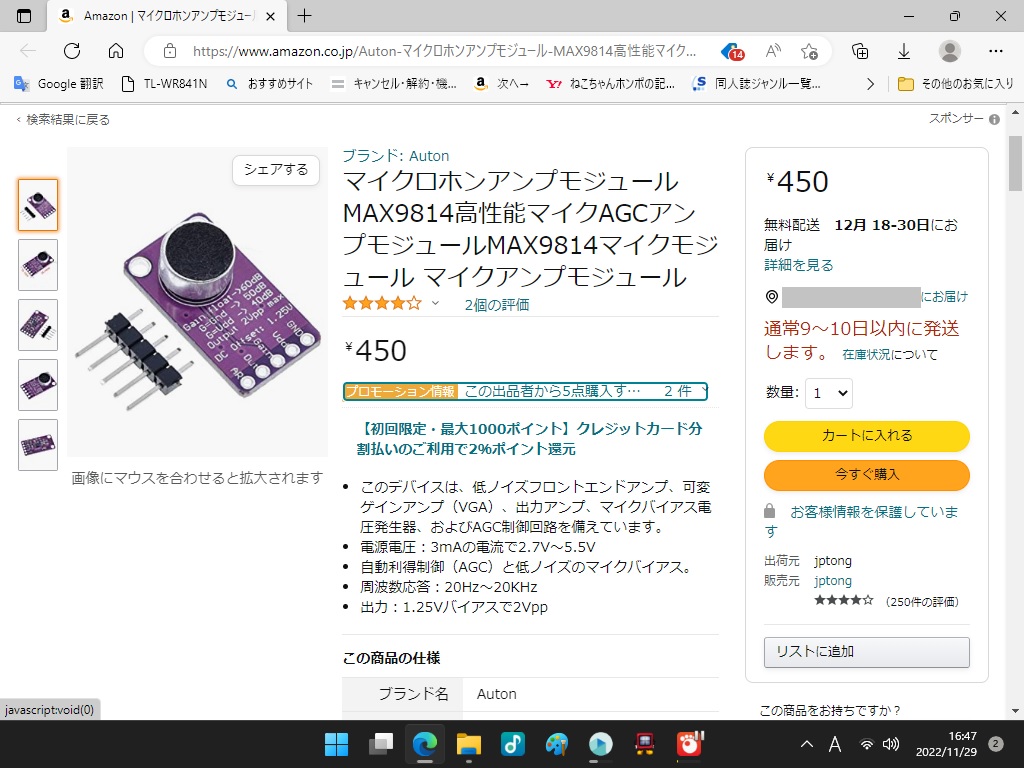Expand the bookmarks bar overflow chevron
Screen dimensions: 1024x768
(870, 84)
